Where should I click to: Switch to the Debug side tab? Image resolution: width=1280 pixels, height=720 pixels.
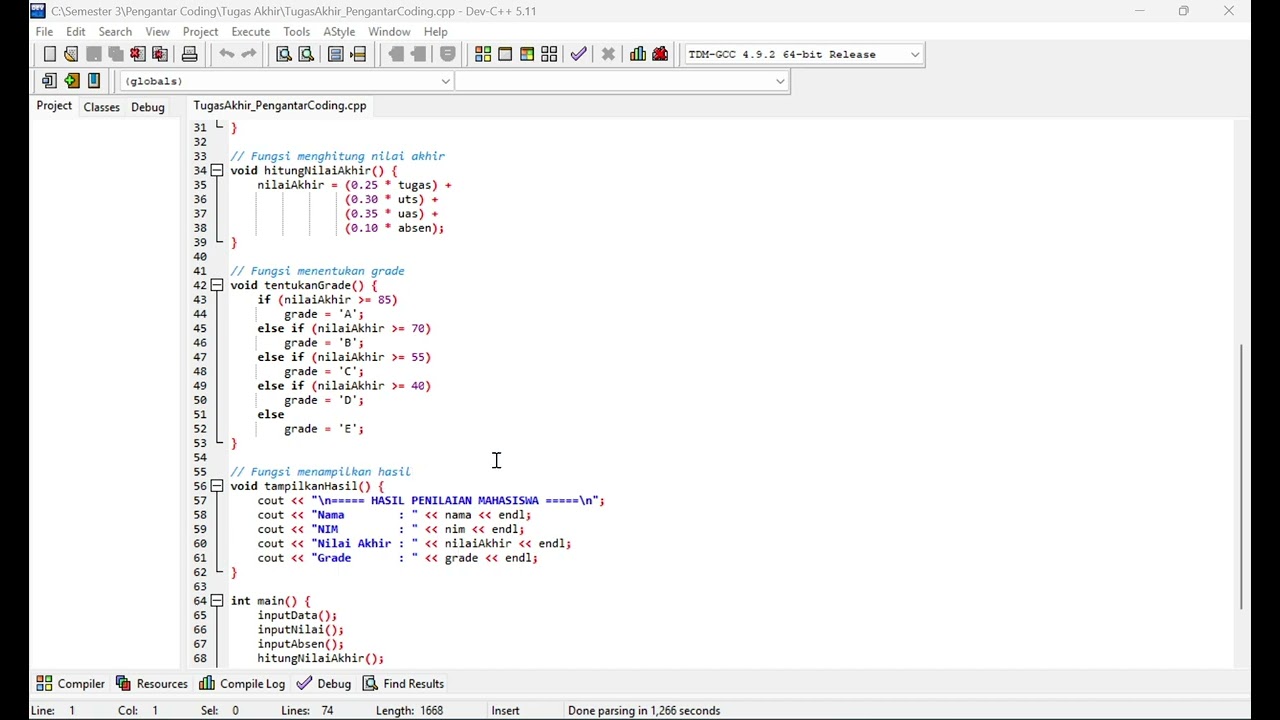coord(148,107)
